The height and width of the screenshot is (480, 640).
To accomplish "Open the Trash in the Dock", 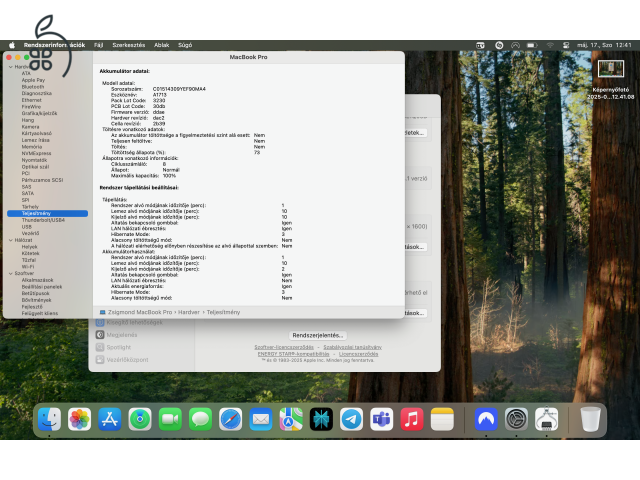I will coord(591,419).
